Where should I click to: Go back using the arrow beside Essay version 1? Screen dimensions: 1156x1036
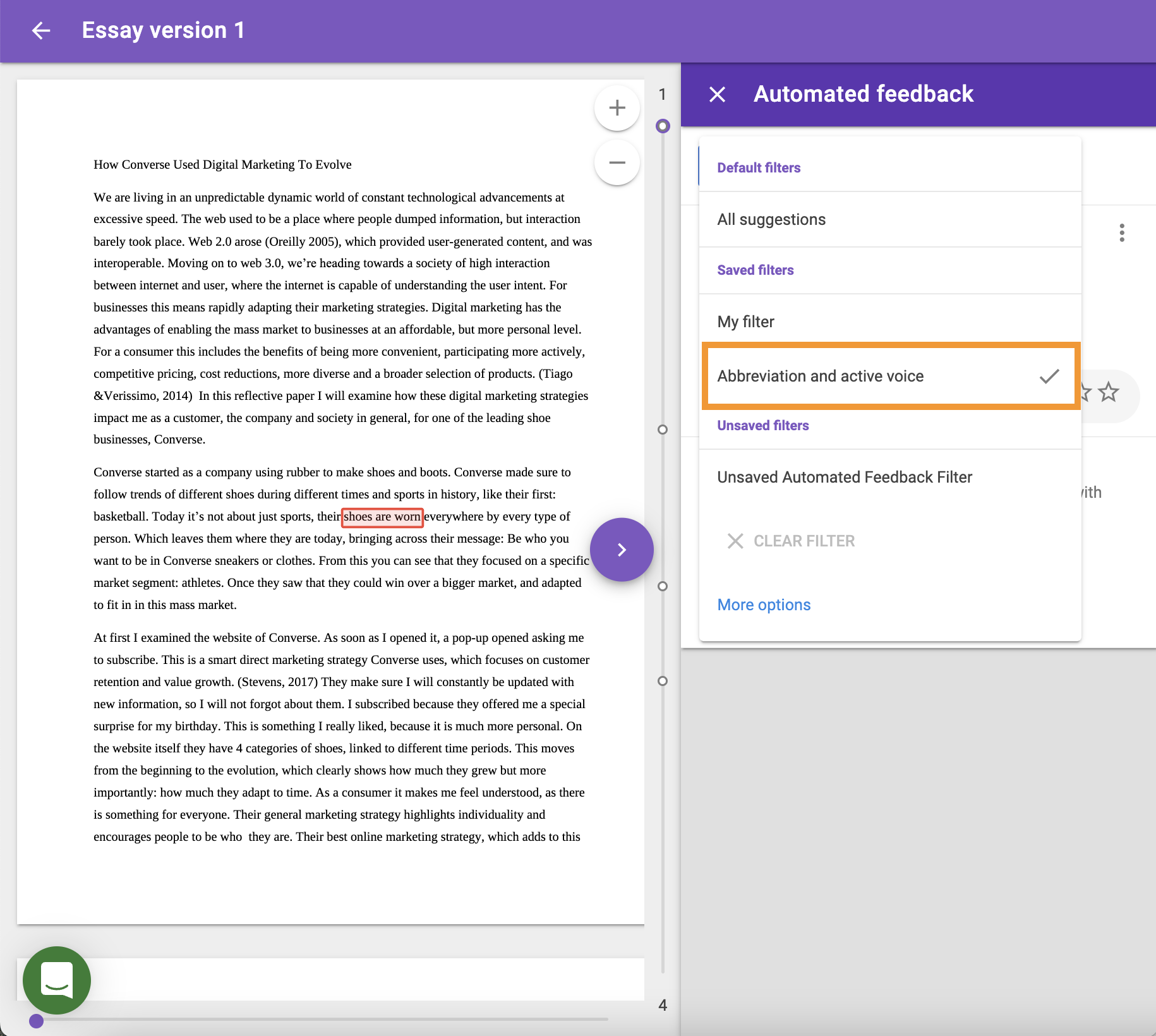[41, 30]
